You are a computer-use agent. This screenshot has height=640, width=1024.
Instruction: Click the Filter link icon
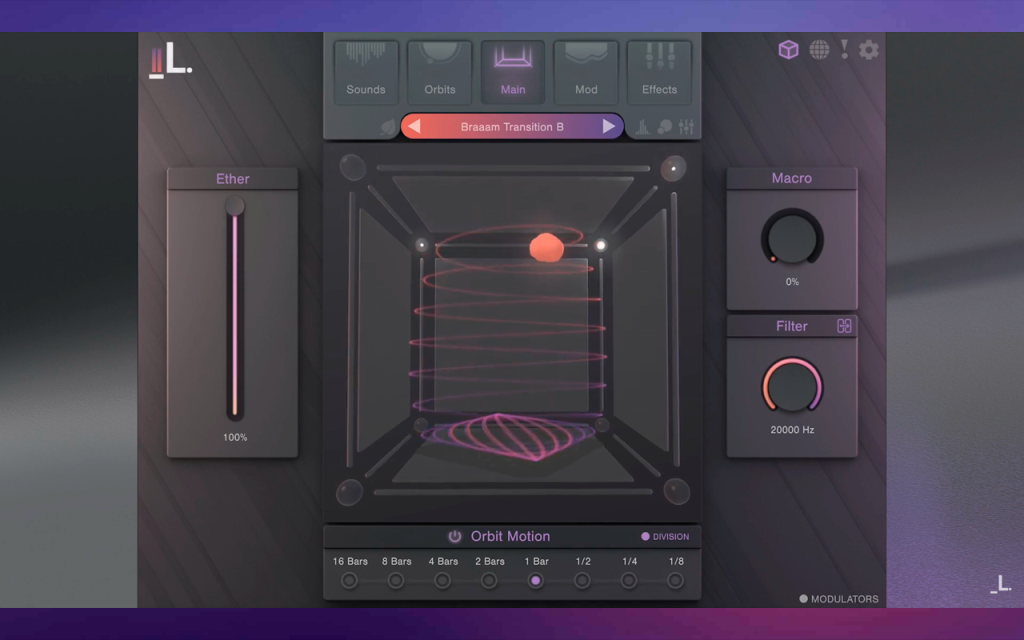[x=844, y=326]
